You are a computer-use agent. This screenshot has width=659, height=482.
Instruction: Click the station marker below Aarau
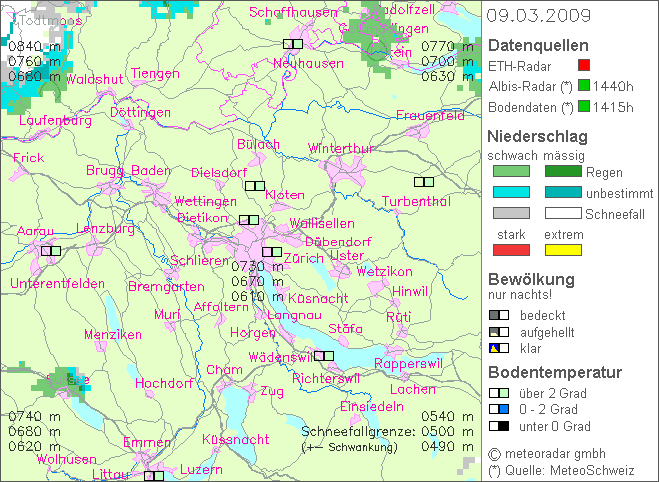pyautogui.click(x=51, y=251)
